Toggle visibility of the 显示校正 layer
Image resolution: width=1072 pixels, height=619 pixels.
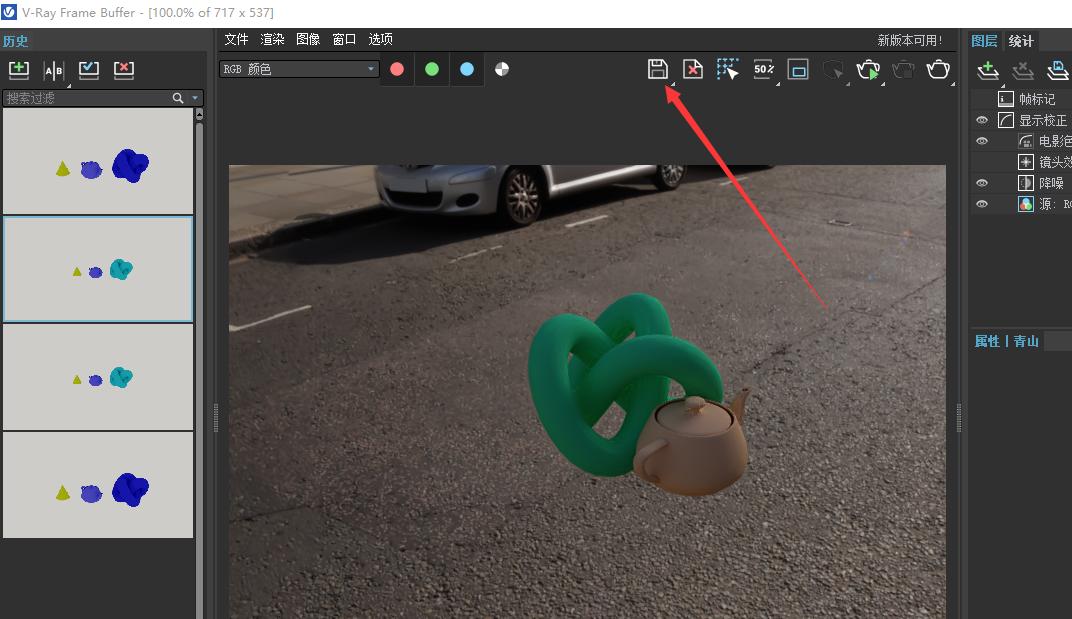tap(982, 119)
